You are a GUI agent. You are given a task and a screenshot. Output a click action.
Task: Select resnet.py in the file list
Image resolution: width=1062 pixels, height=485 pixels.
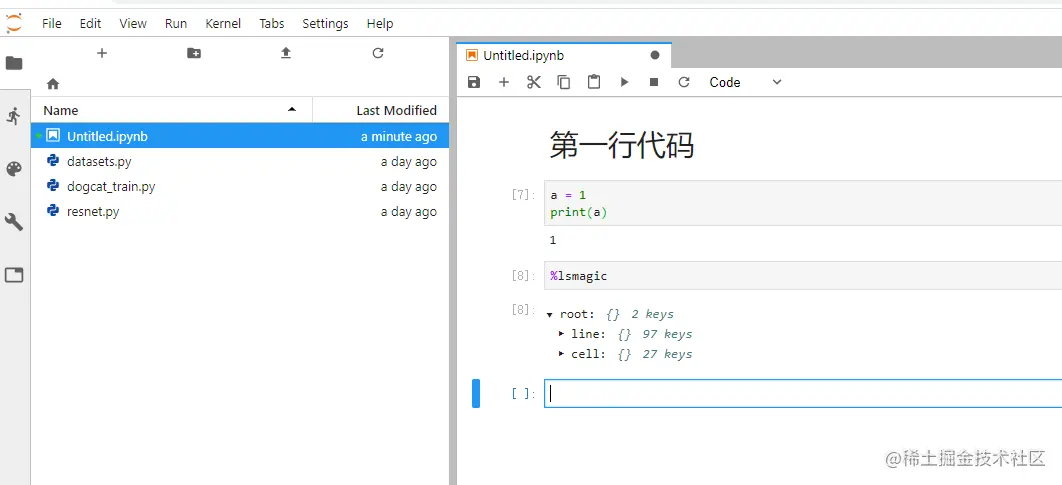click(240, 211)
